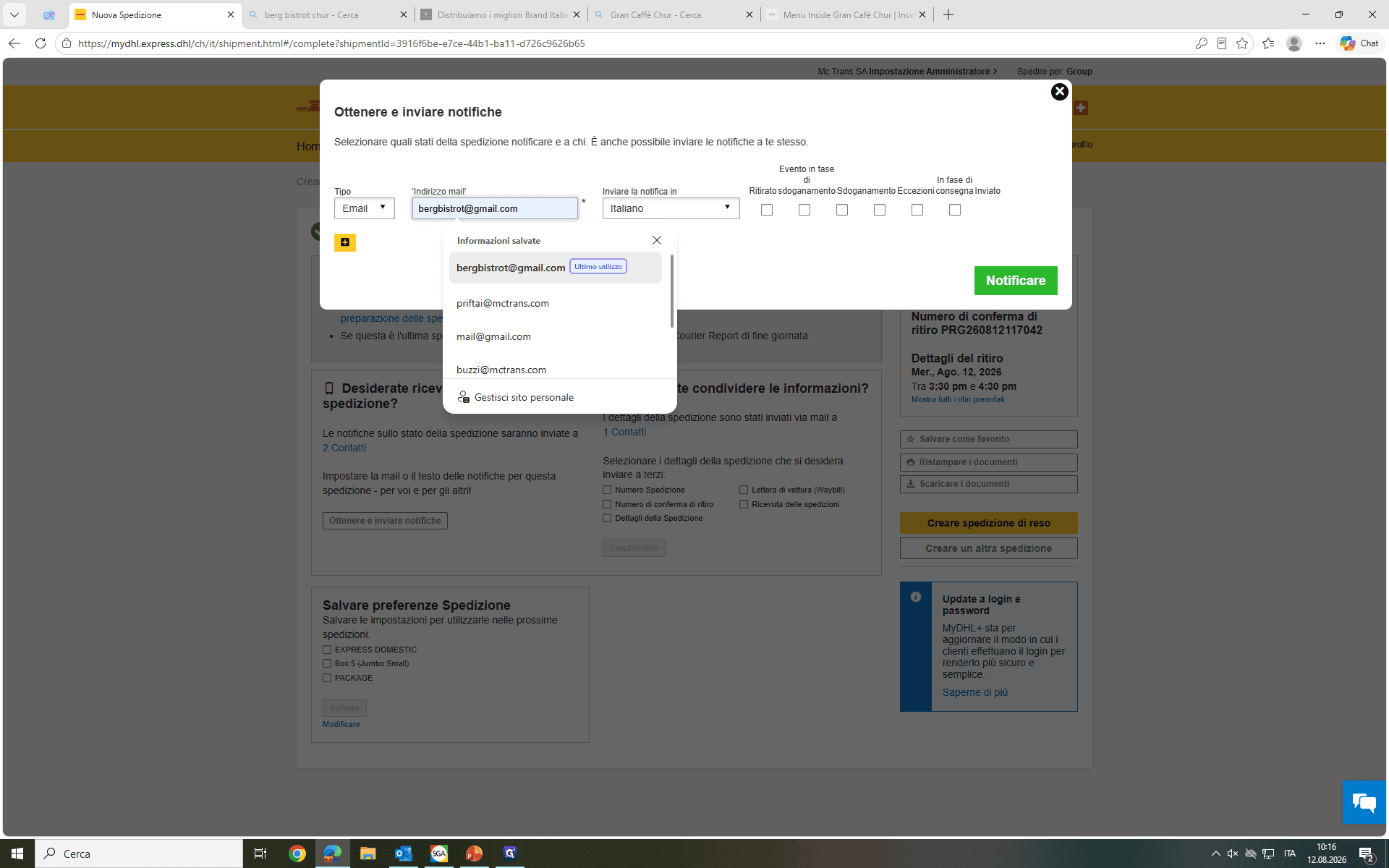Switch to the berg bistrot chur tab
The image size is (1389, 868).
pos(328,14)
